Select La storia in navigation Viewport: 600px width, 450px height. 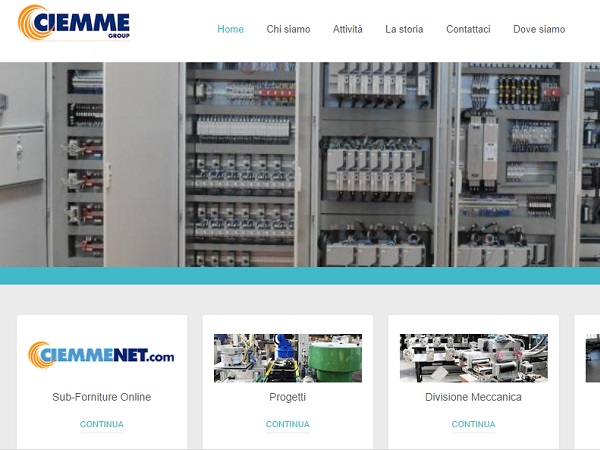pos(404,29)
